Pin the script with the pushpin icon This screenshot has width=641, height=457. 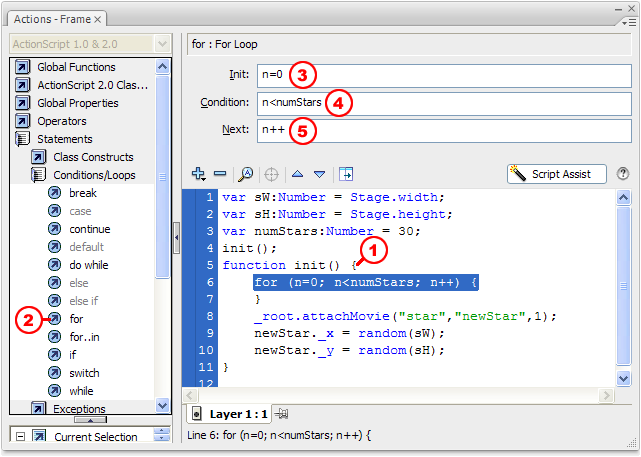coord(283,413)
